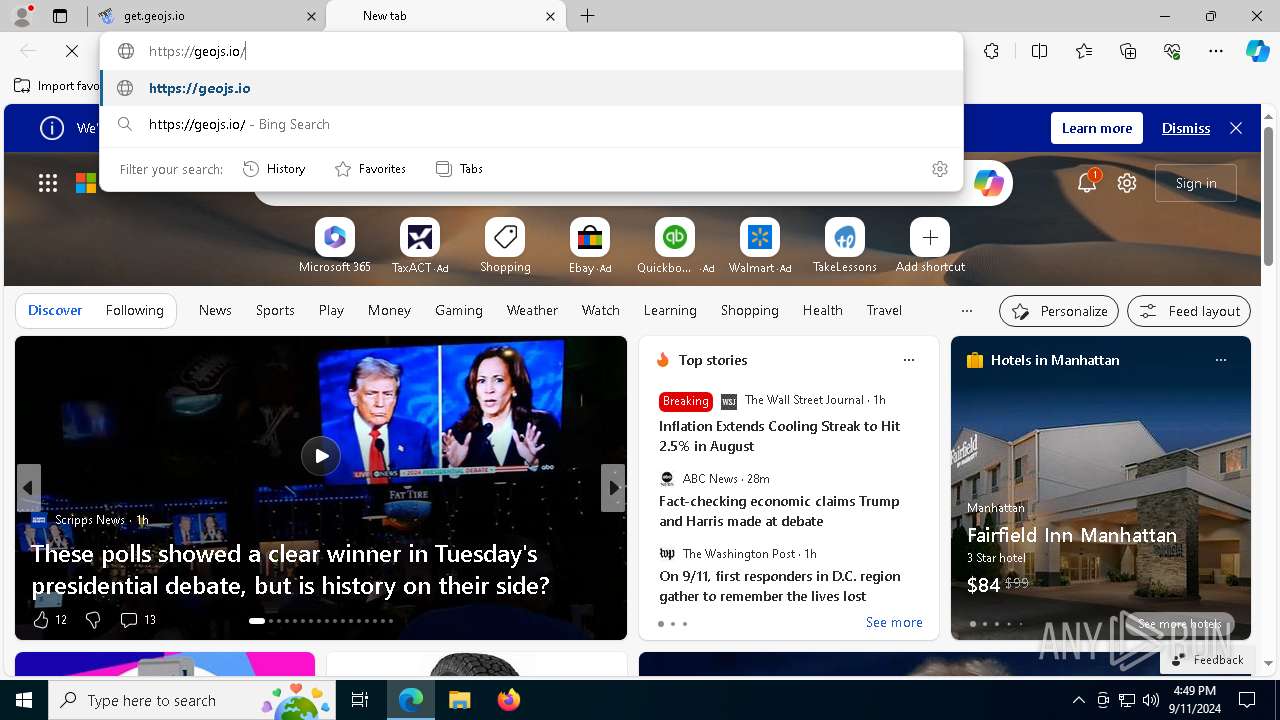
Task: Open the new tab plus button
Action: [x=588, y=16]
